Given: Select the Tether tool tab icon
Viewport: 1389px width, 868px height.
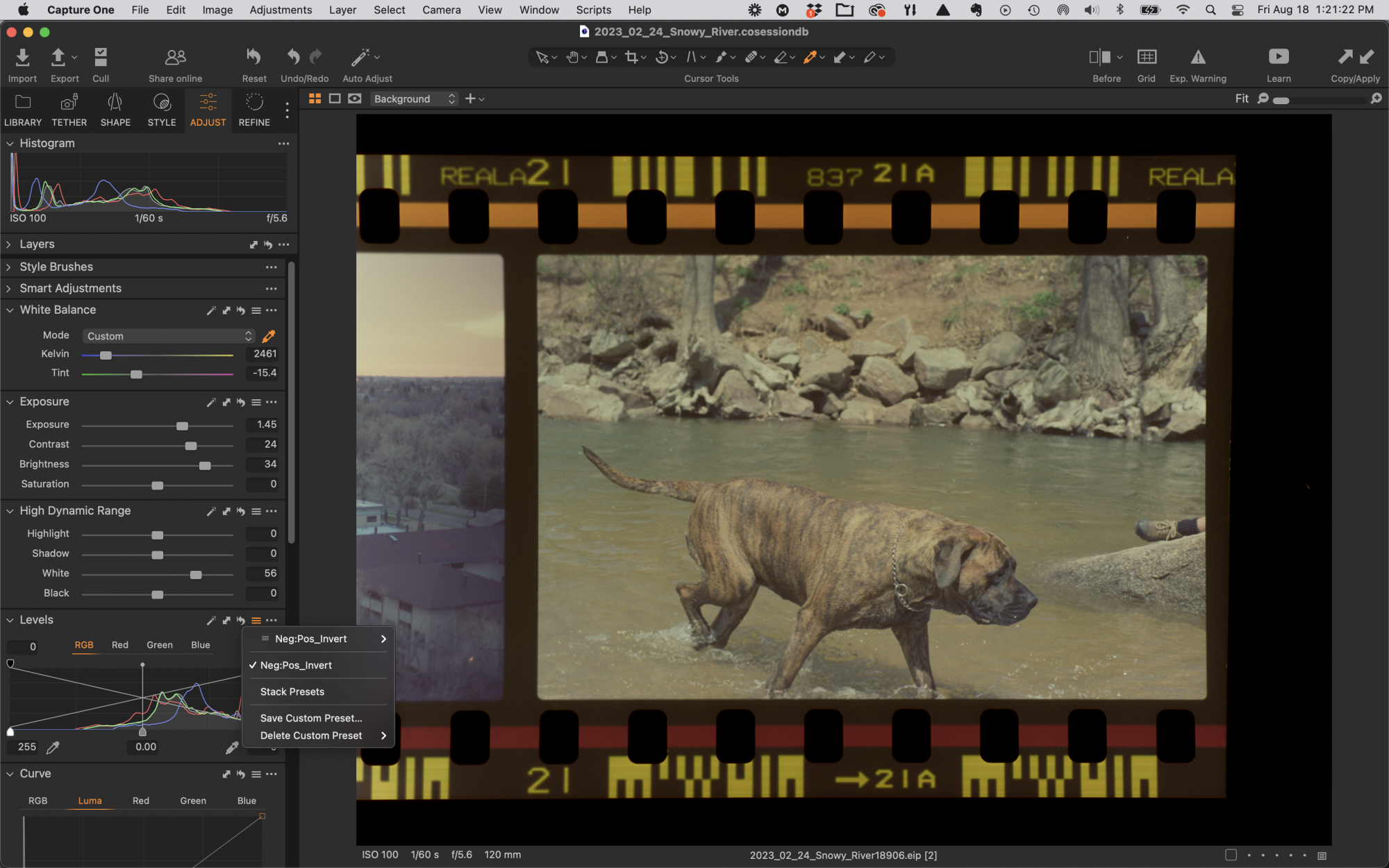Looking at the screenshot, I should [69, 103].
